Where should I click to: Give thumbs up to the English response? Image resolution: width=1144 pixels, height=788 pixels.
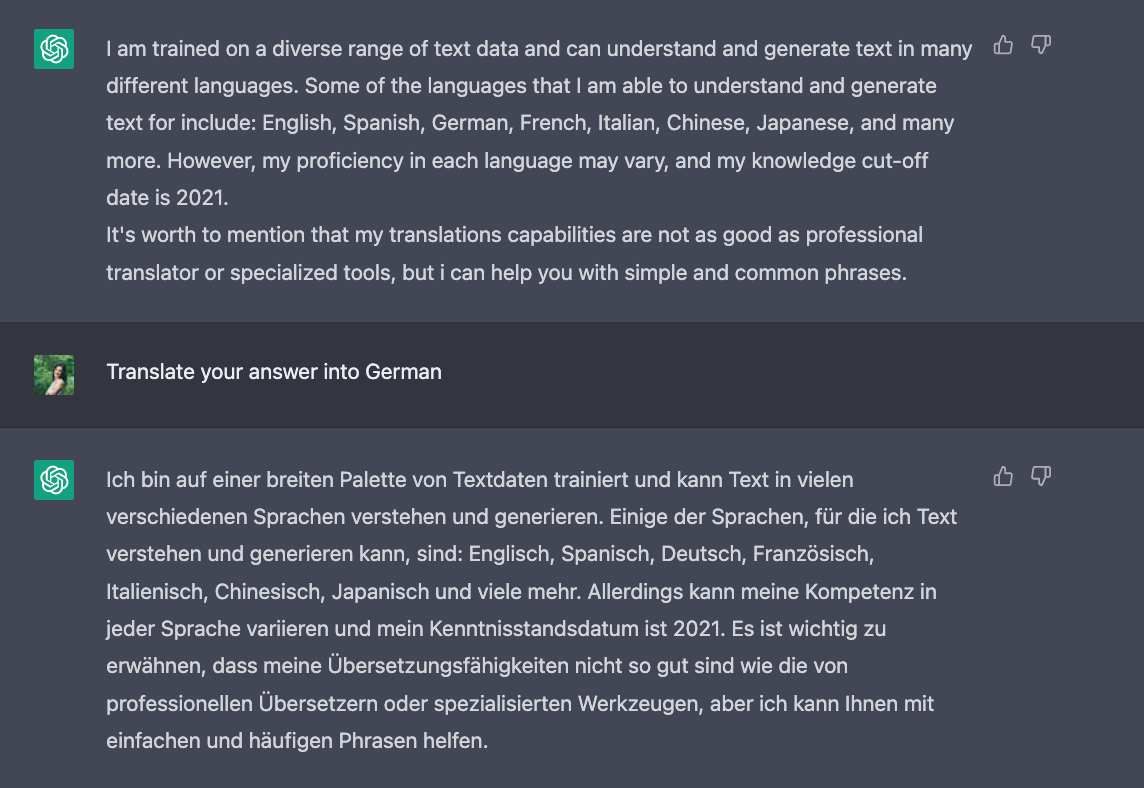[1003, 45]
